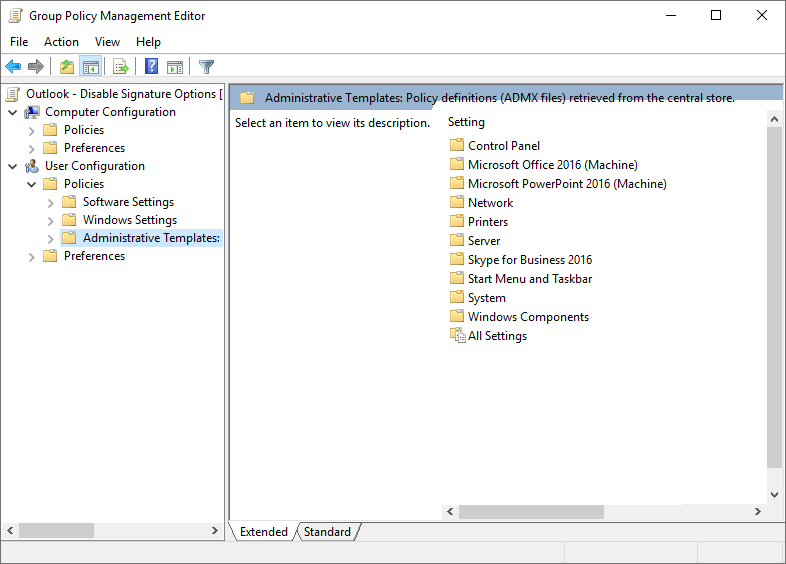Expand the Administrative Templates tree node
This screenshot has width=786, height=564.
point(51,238)
